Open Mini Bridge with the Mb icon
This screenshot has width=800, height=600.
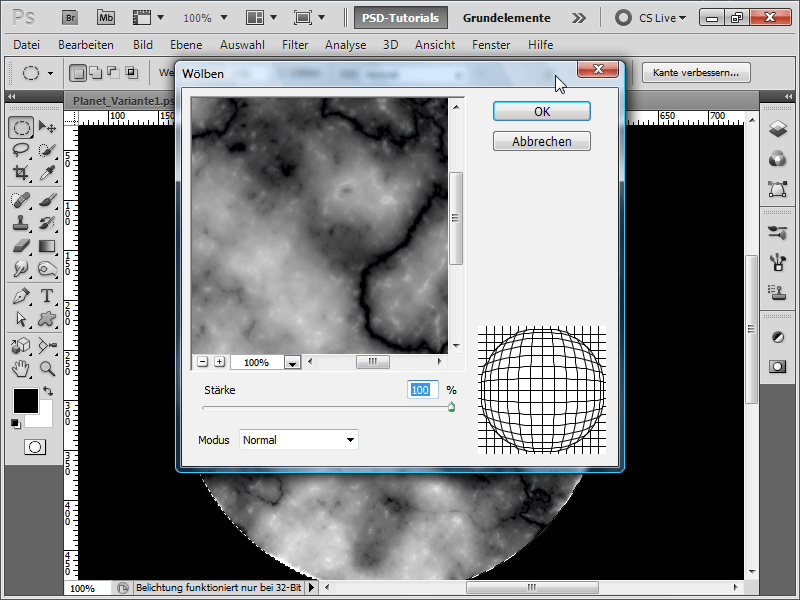pyautogui.click(x=106, y=18)
